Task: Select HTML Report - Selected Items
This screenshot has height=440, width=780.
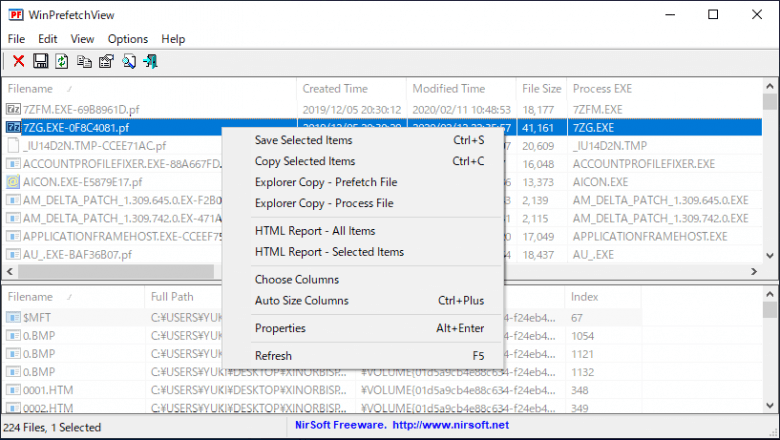Action: tap(363, 252)
